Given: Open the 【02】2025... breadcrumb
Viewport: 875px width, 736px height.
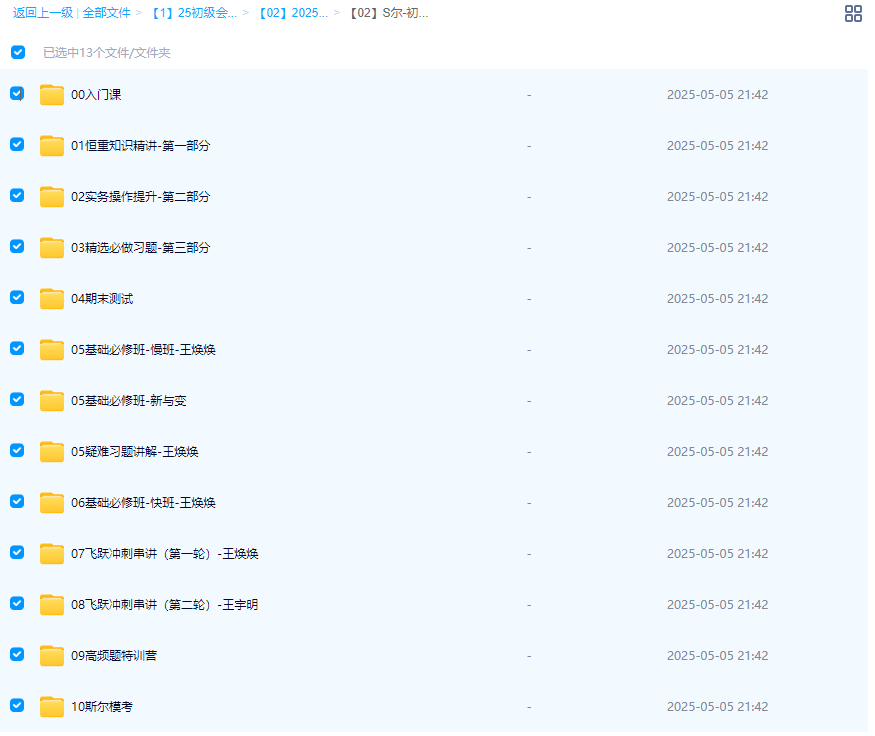Looking at the screenshot, I should point(293,13).
